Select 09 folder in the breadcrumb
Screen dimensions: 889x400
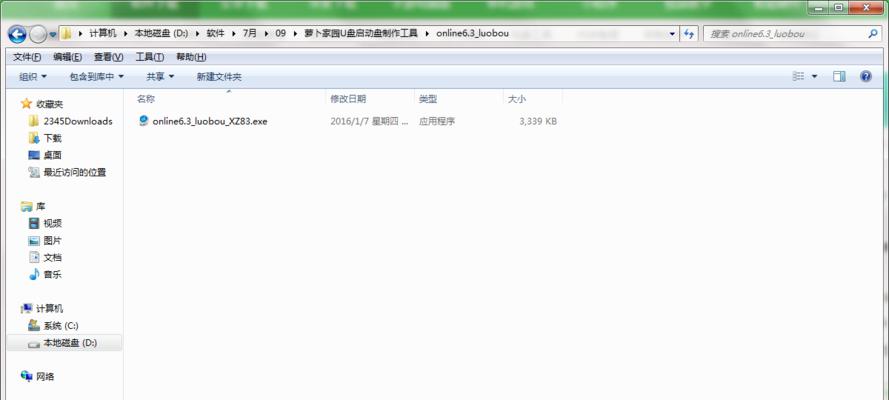tap(281, 33)
